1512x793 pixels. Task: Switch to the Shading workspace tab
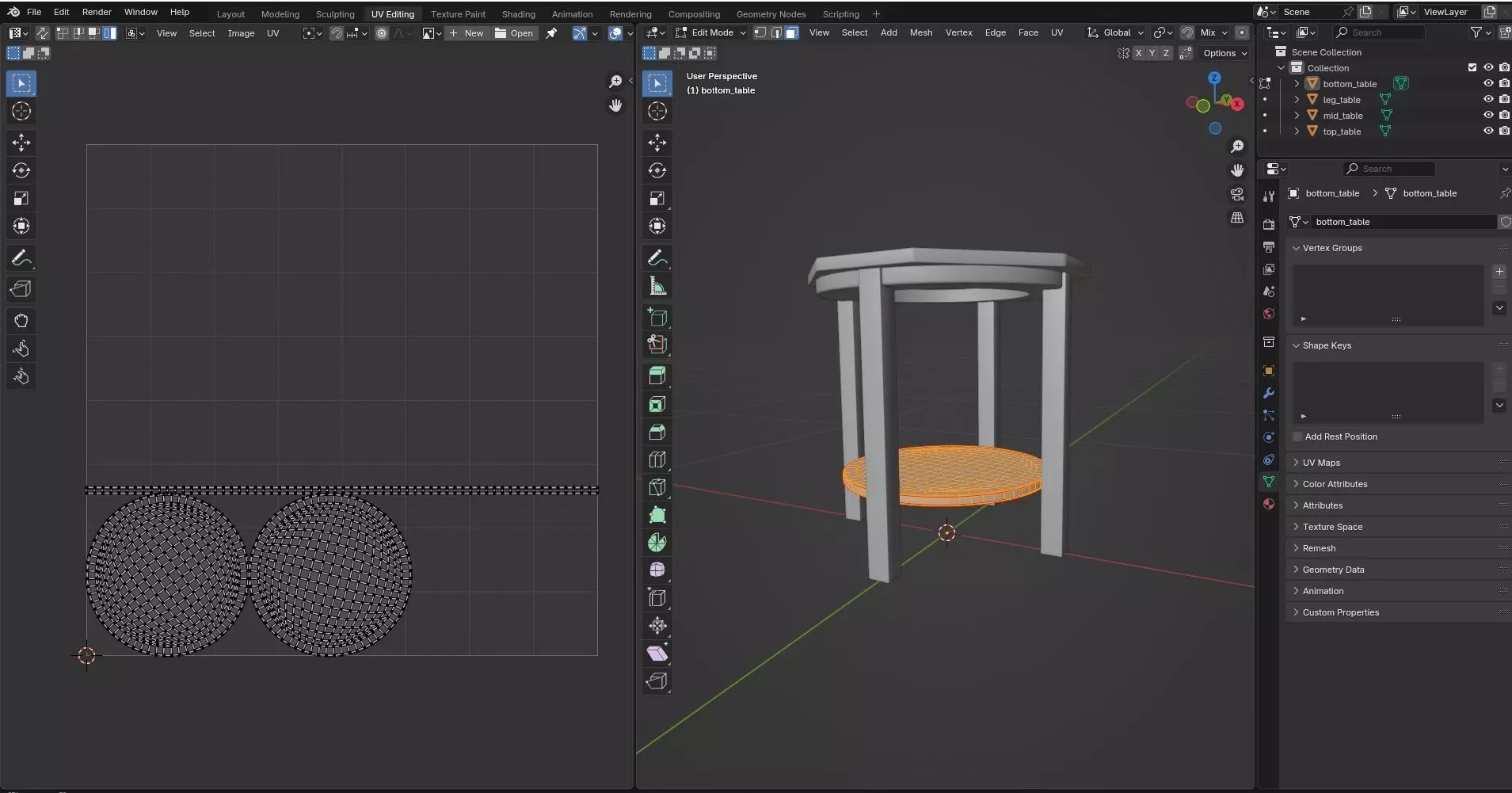[518, 13]
